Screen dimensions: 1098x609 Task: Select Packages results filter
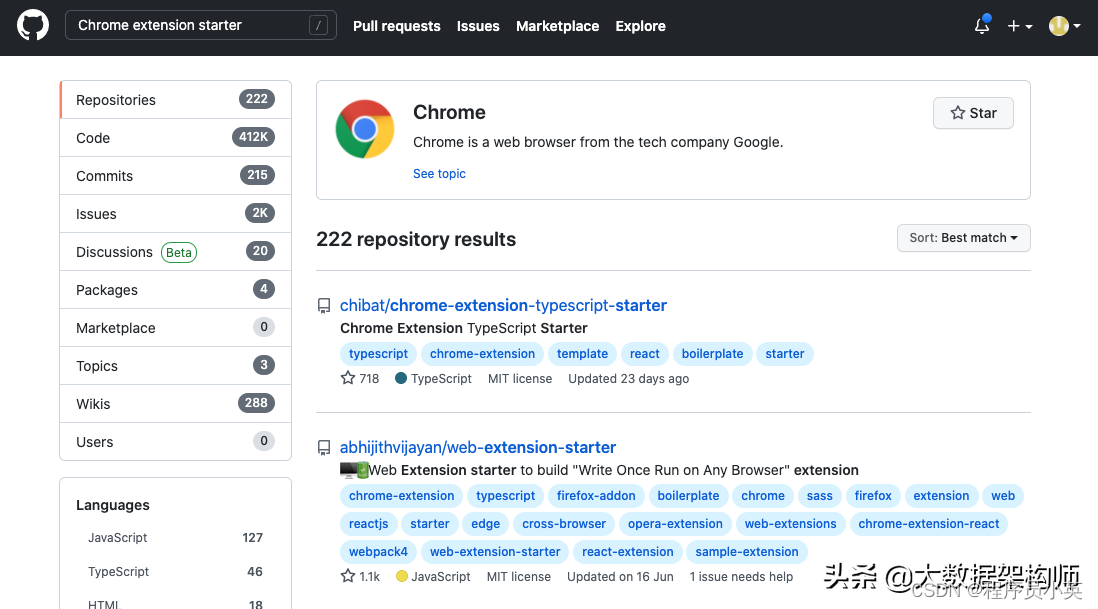[176, 290]
